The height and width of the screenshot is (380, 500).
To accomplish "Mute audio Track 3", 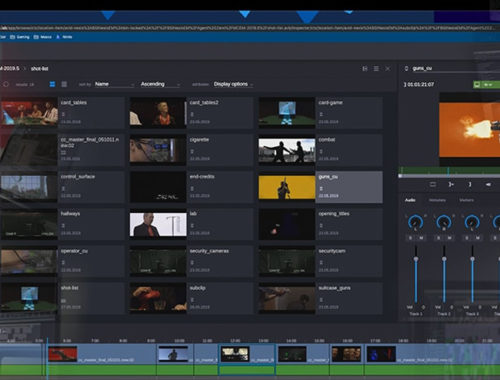I will (x=478, y=238).
